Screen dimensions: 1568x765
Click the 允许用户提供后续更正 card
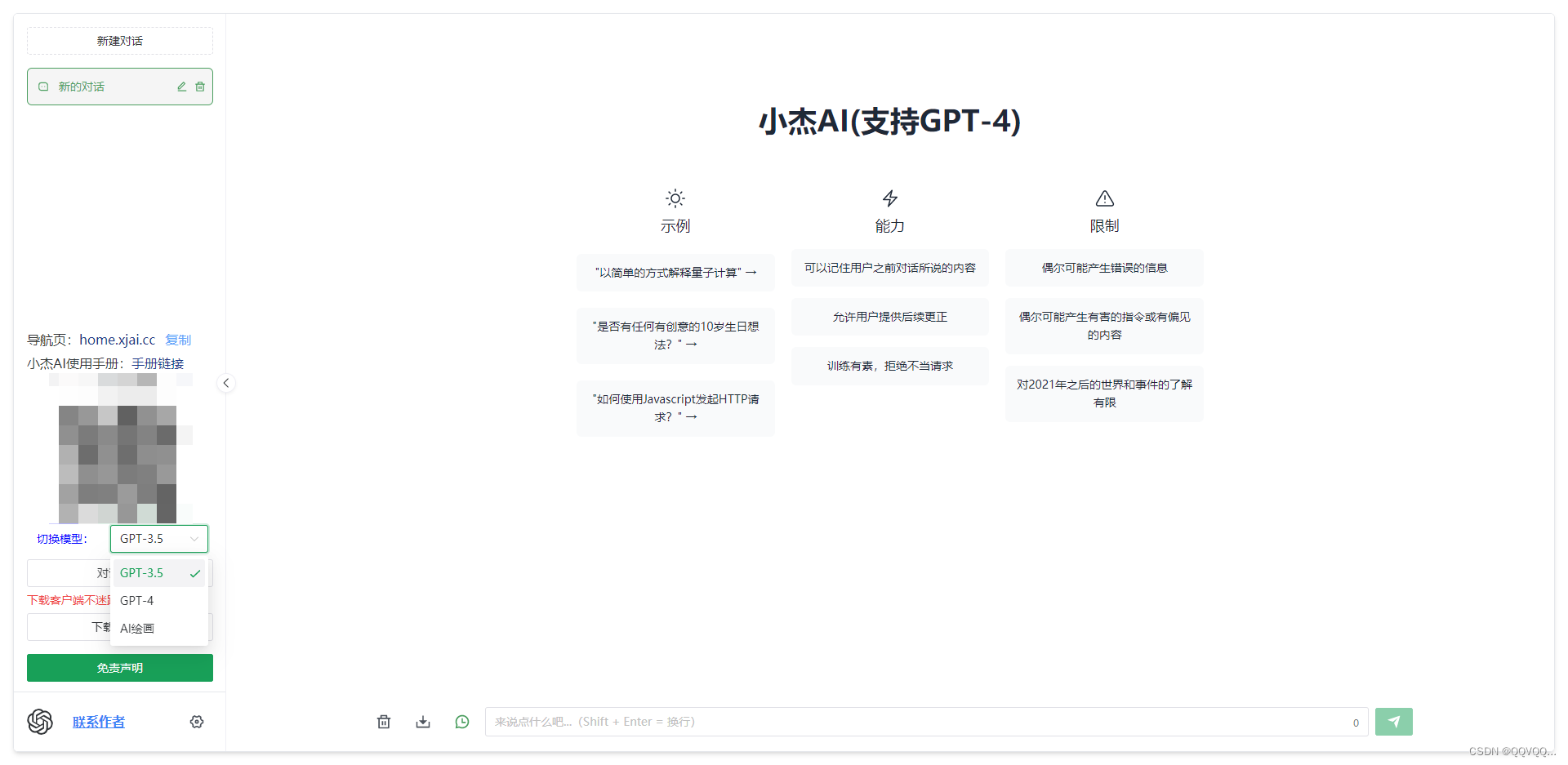pyautogui.click(x=890, y=317)
